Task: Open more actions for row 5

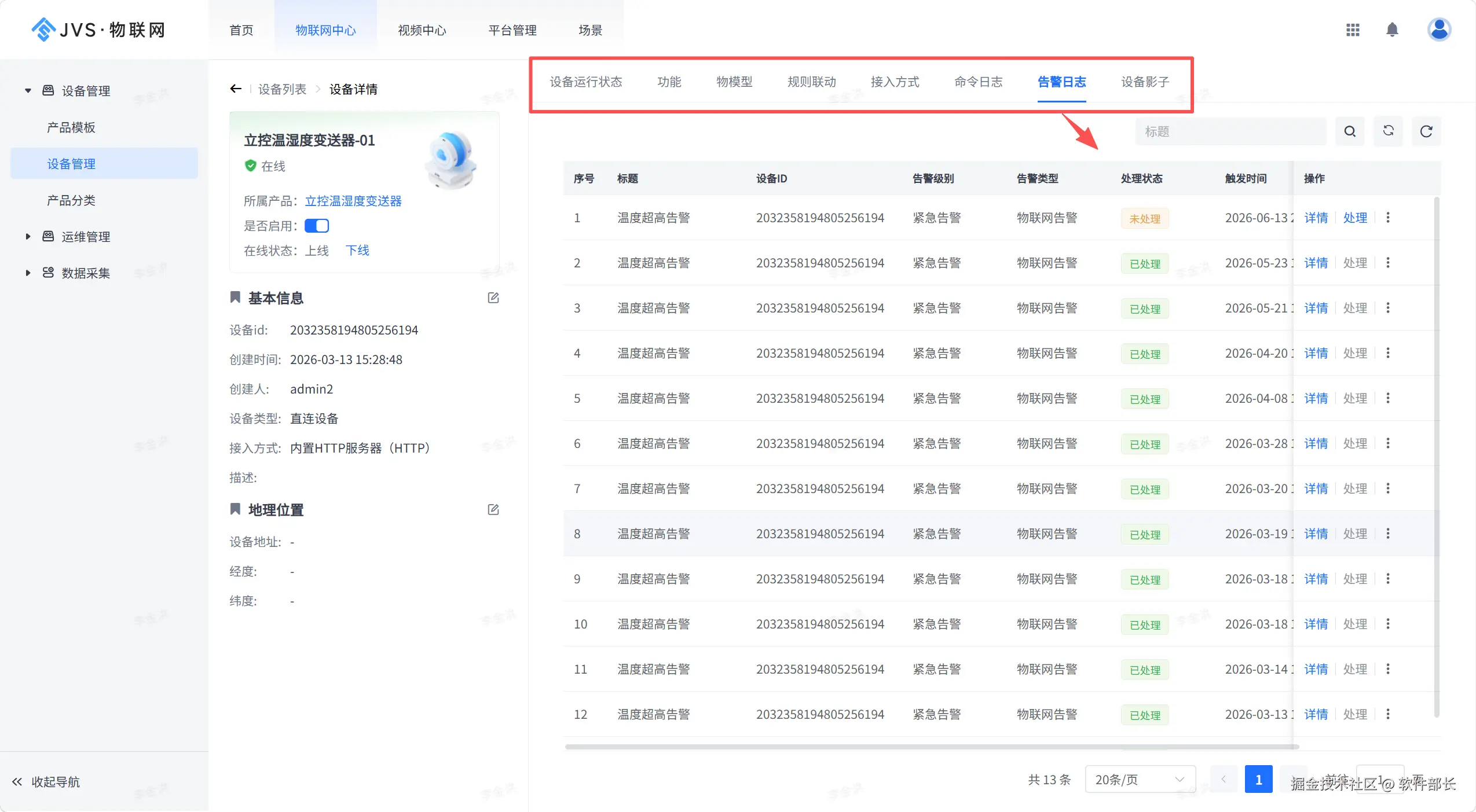Action: (1388, 398)
